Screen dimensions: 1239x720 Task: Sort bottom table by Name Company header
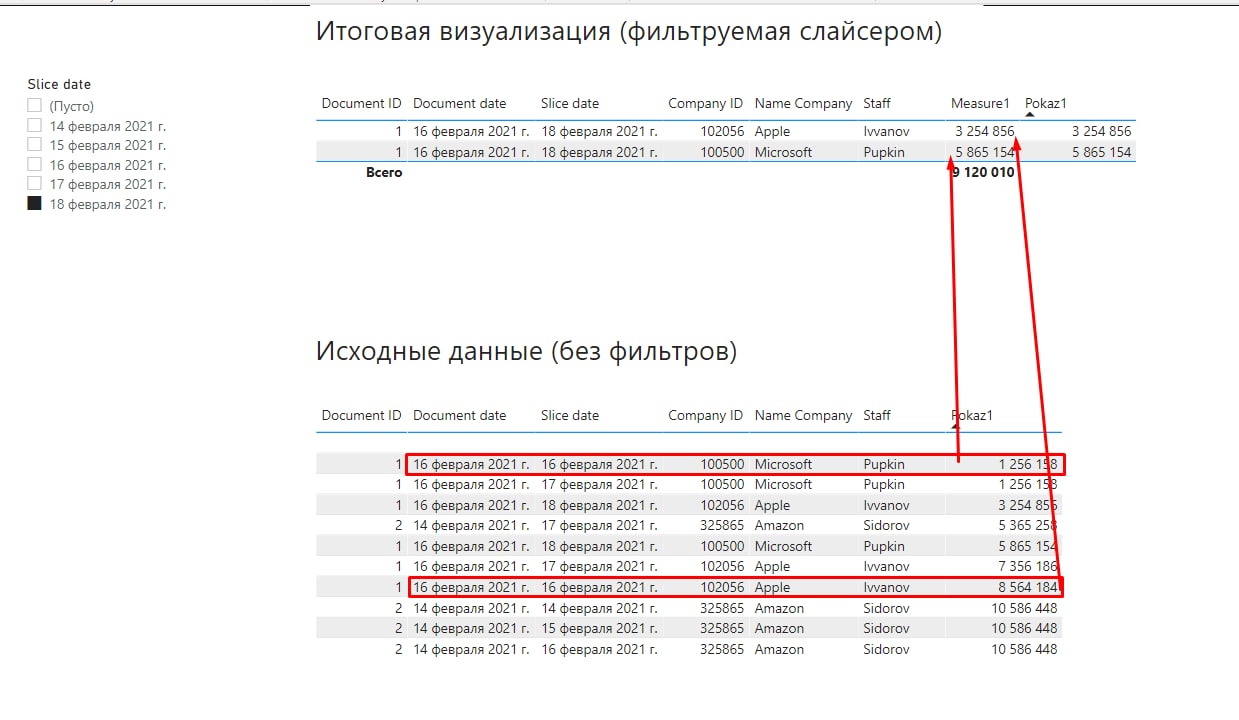[803, 415]
